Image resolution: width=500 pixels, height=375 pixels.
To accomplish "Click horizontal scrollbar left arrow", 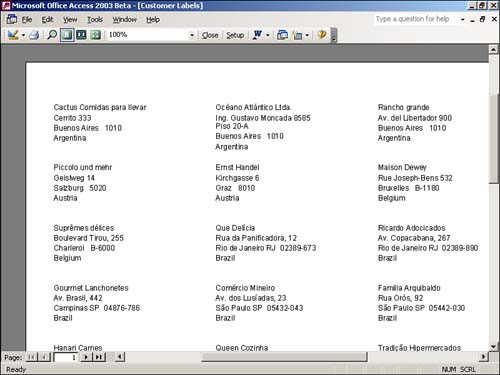I will pos(120,357).
